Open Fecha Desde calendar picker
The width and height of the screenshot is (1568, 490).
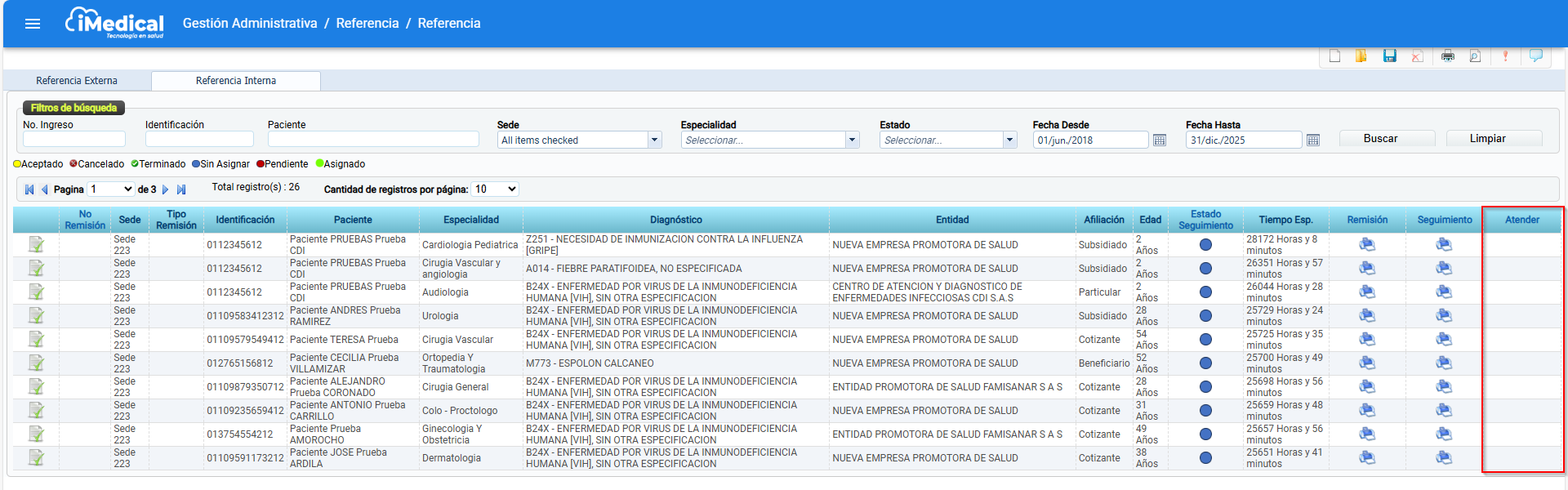click(1160, 140)
